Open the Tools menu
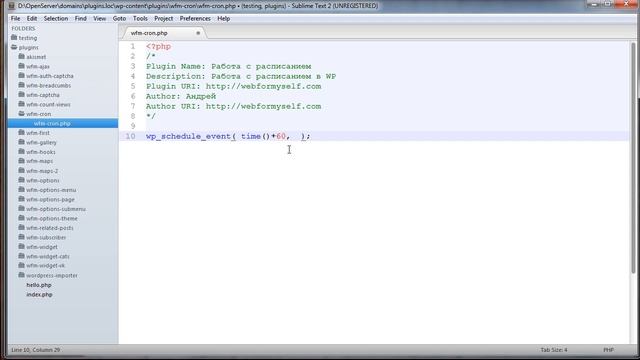Image resolution: width=640 pixels, height=360 pixels. 140,18
